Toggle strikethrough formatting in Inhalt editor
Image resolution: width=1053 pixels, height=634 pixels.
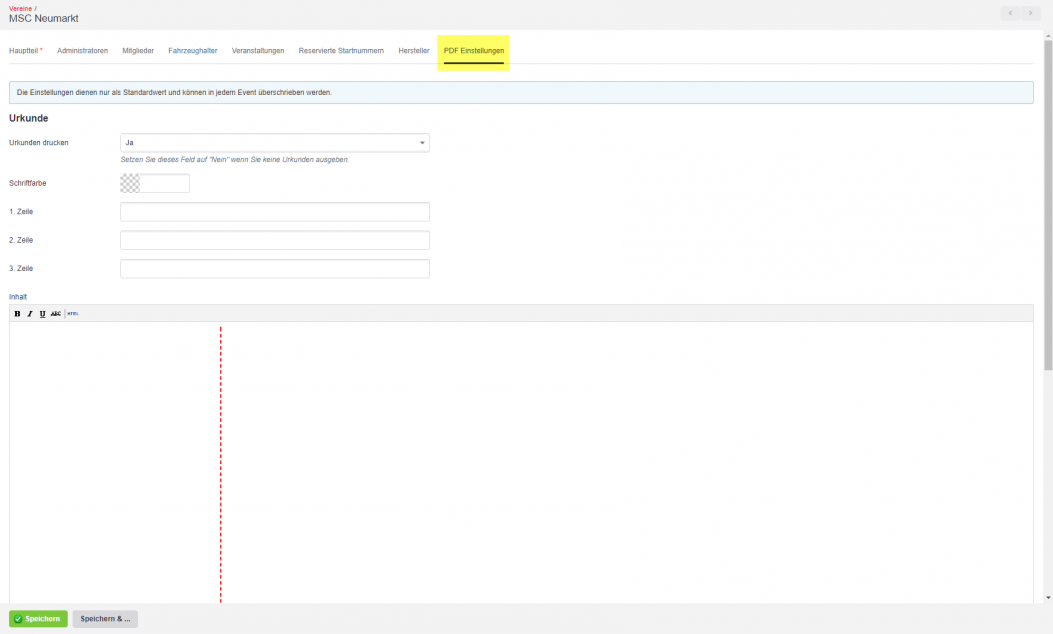tap(56, 314)
